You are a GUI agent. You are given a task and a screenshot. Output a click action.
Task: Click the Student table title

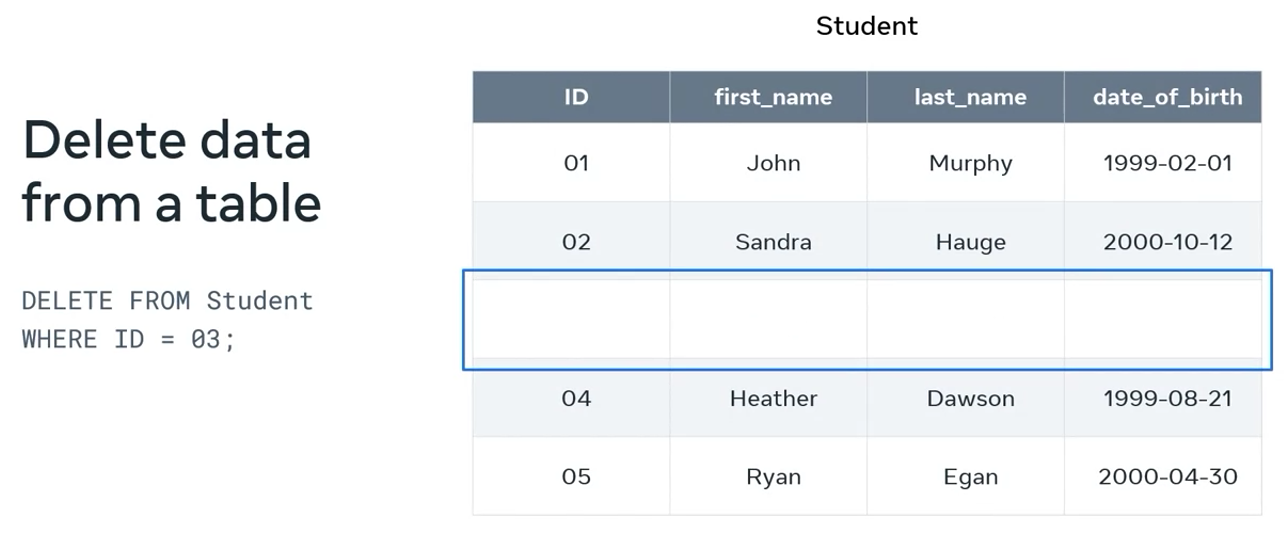tap(866, 26)
